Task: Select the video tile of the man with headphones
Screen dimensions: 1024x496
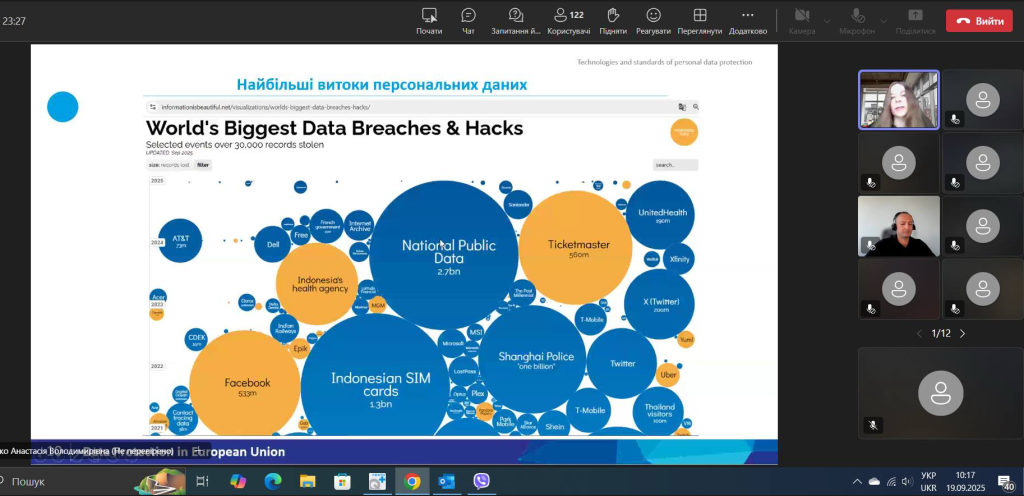Action: [x=899, y=226]
